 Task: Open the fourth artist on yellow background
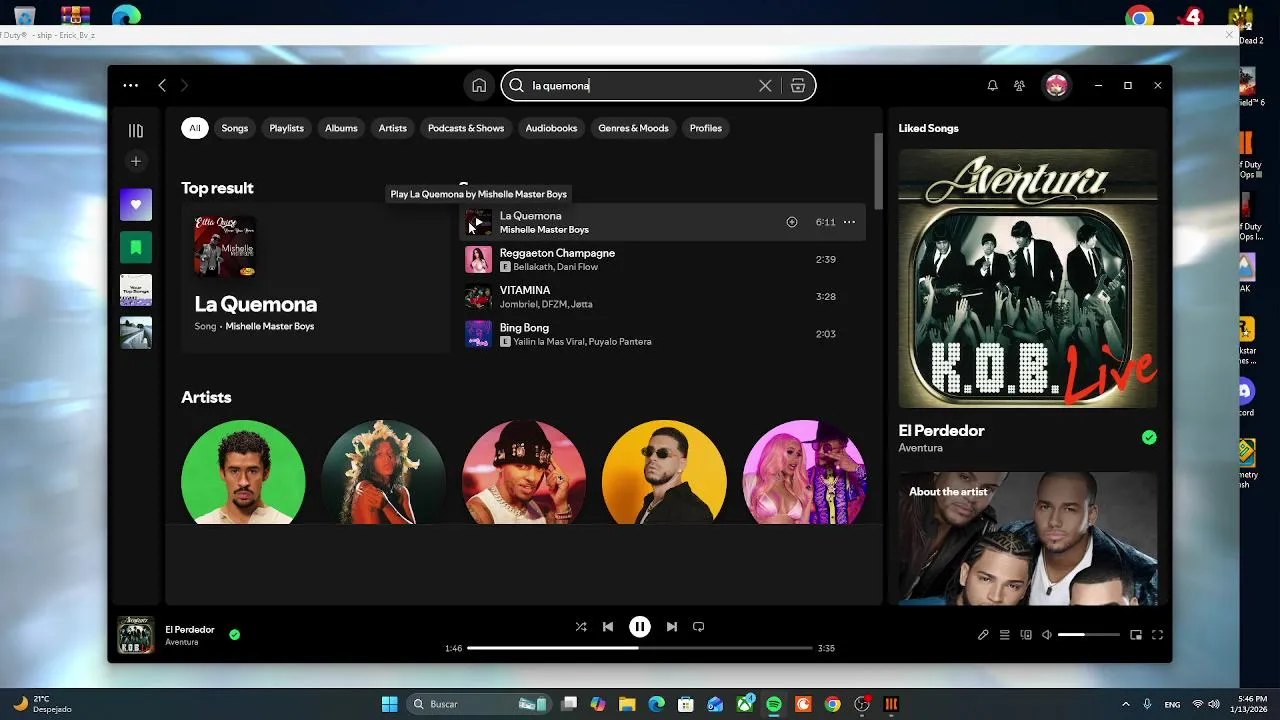pyautogui.click(x=664, y=472)
